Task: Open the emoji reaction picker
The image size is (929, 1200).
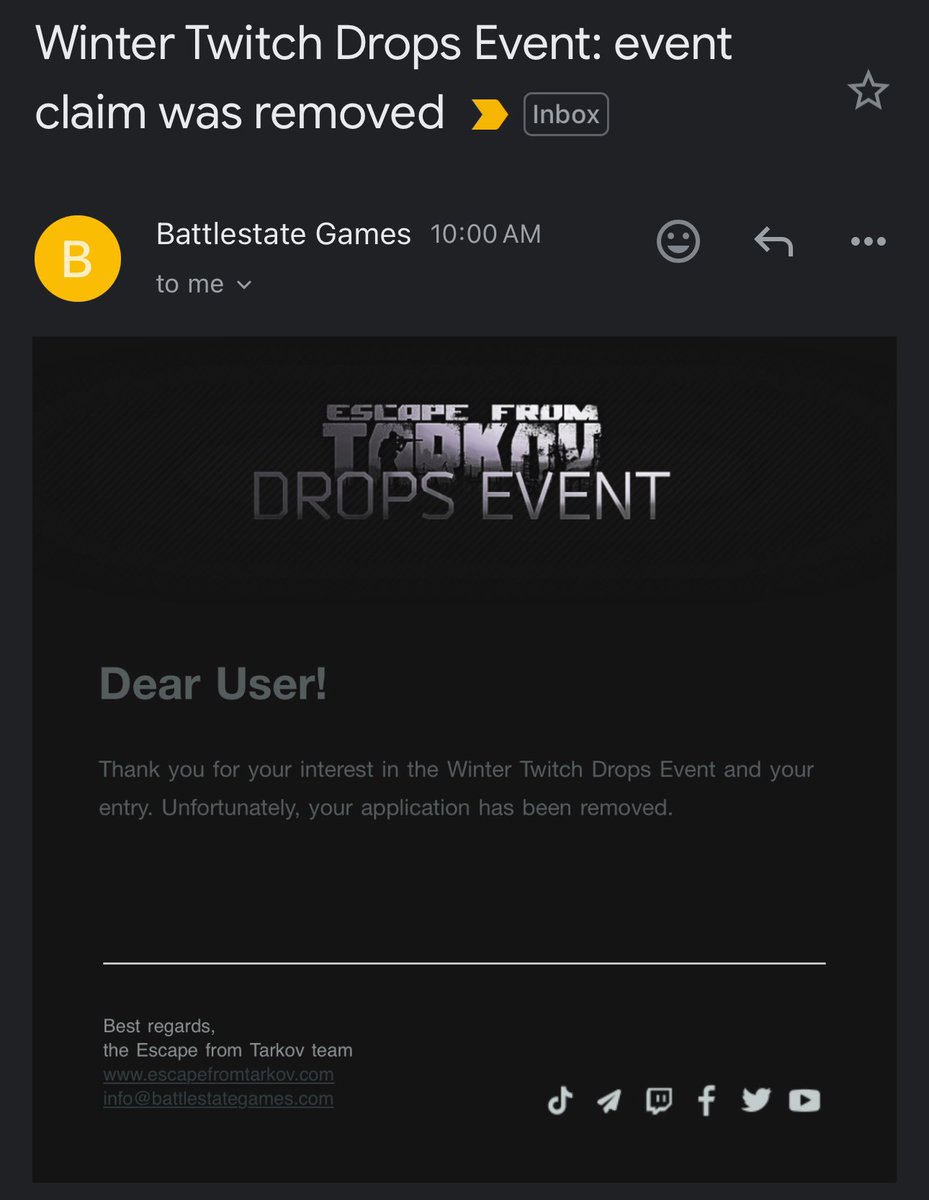Action: 678,240
